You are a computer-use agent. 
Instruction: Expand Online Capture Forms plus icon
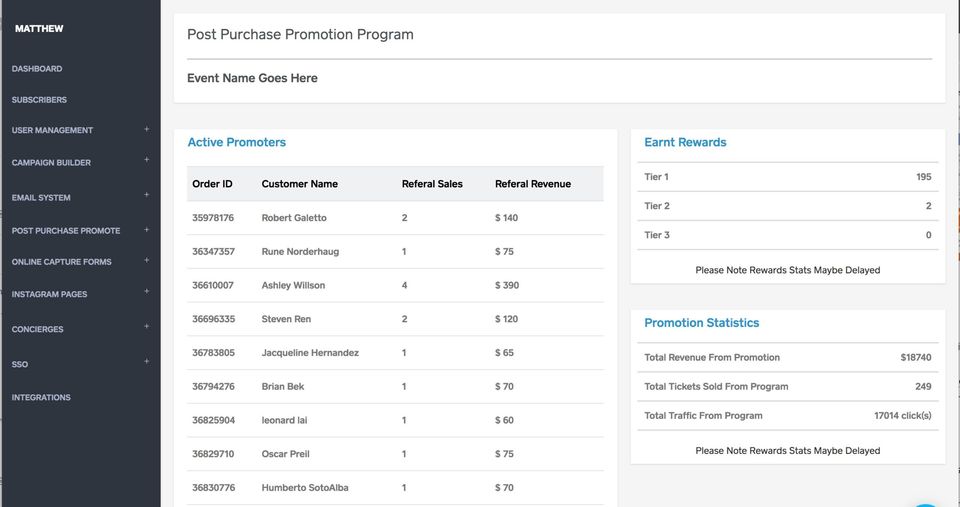click(146, 260)
